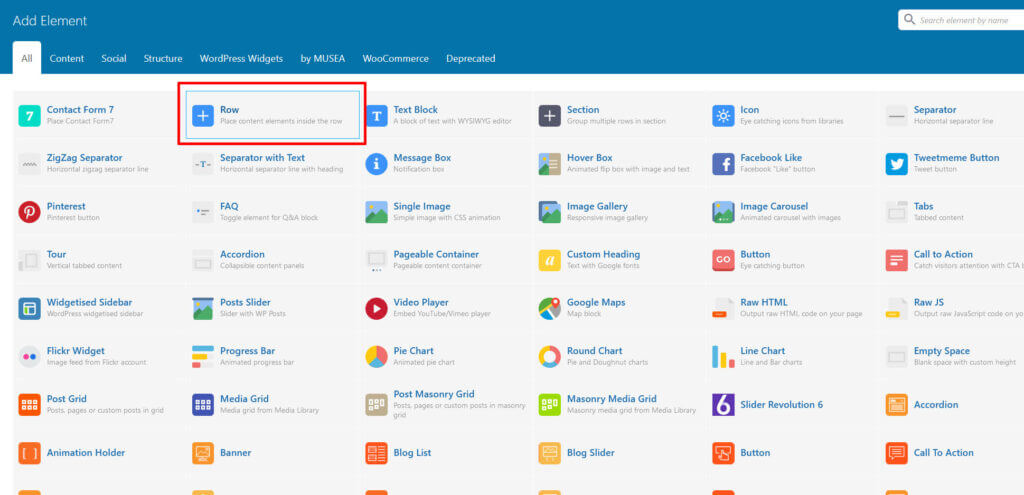Add the Raw HTML element
This screenshot has width=1024, height=495.
click(x=793, y=308)
